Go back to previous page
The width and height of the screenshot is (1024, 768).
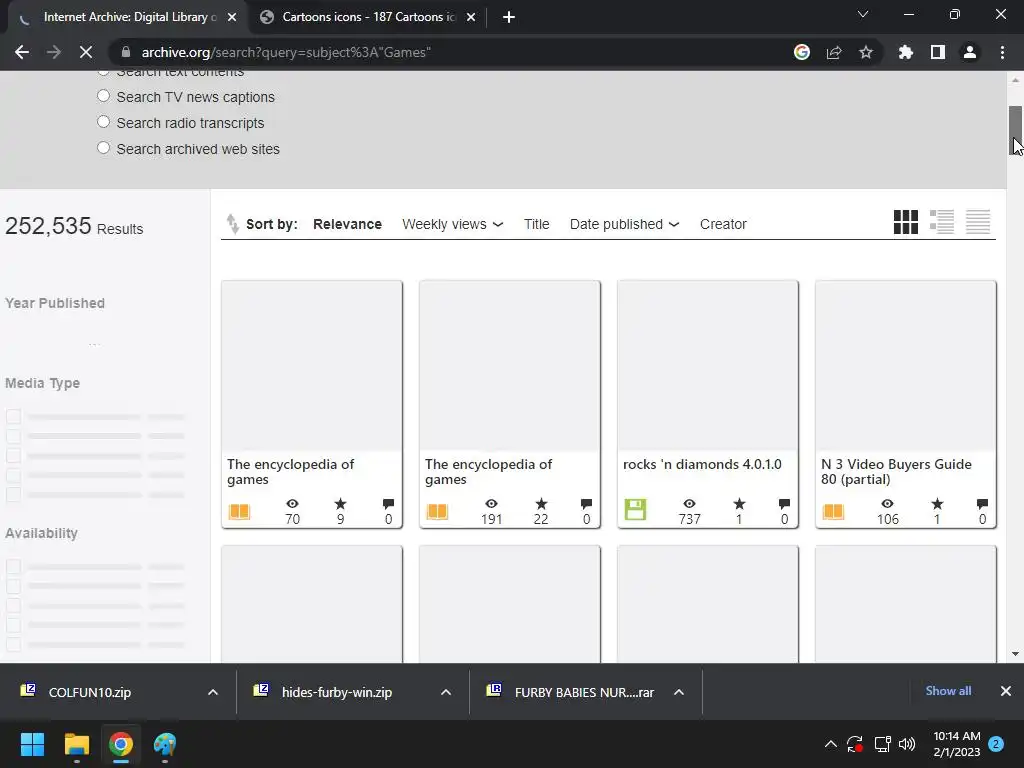[22, 52]
